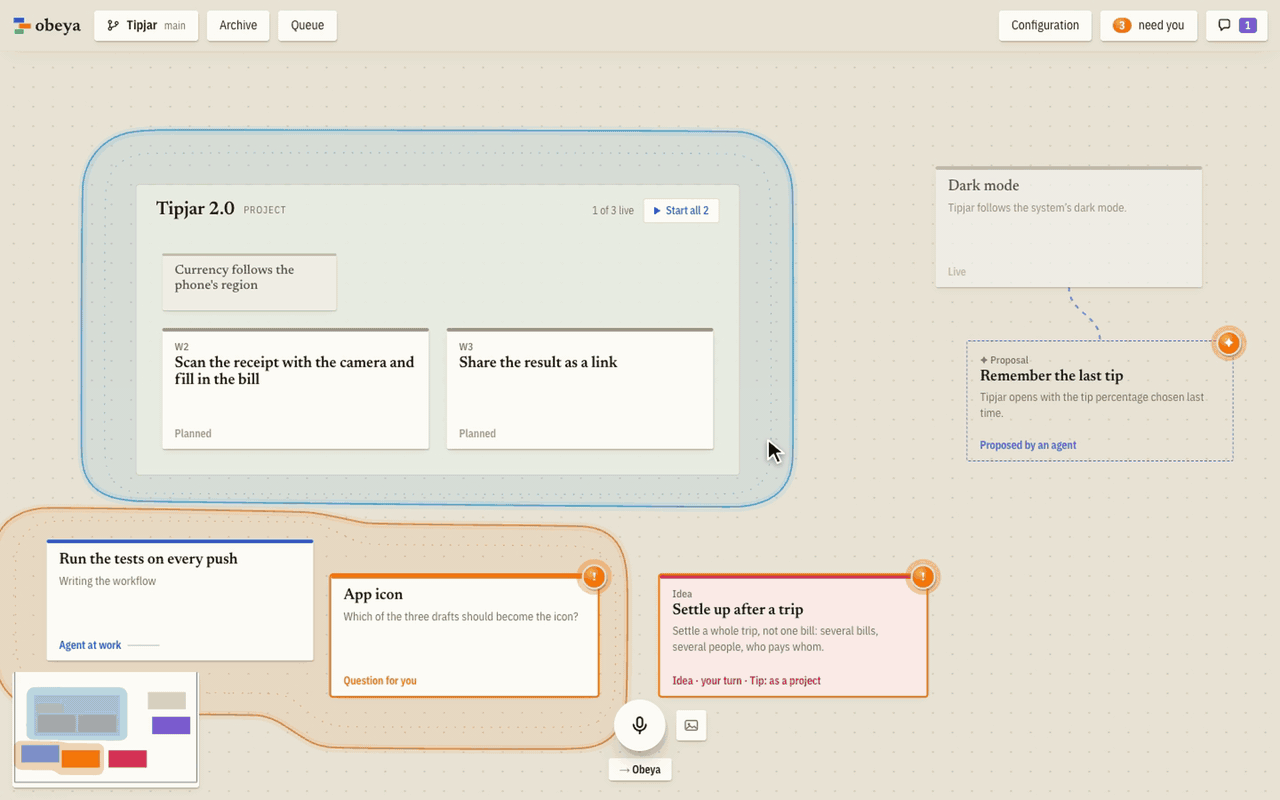Open Run the tests on every push
The width and height of the screenshot is (1280, 800).
180,600
